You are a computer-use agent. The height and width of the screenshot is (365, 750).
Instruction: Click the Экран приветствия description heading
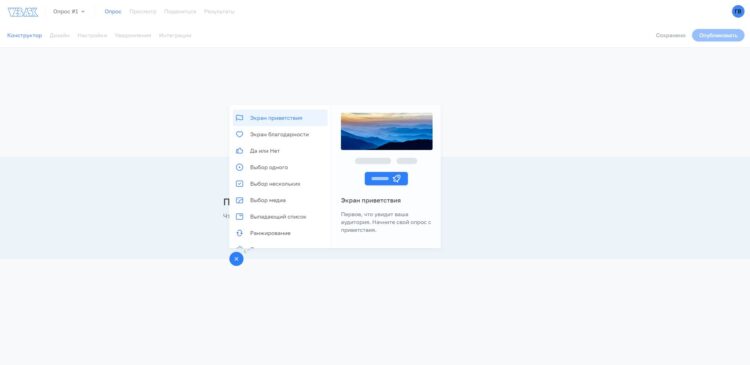click(x=371, y=200)
